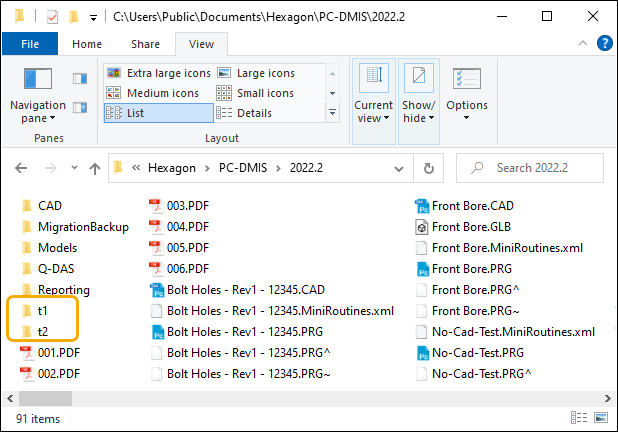Open the 003.PDF file
Screen dimensions: 618x432
coord(187,206)
